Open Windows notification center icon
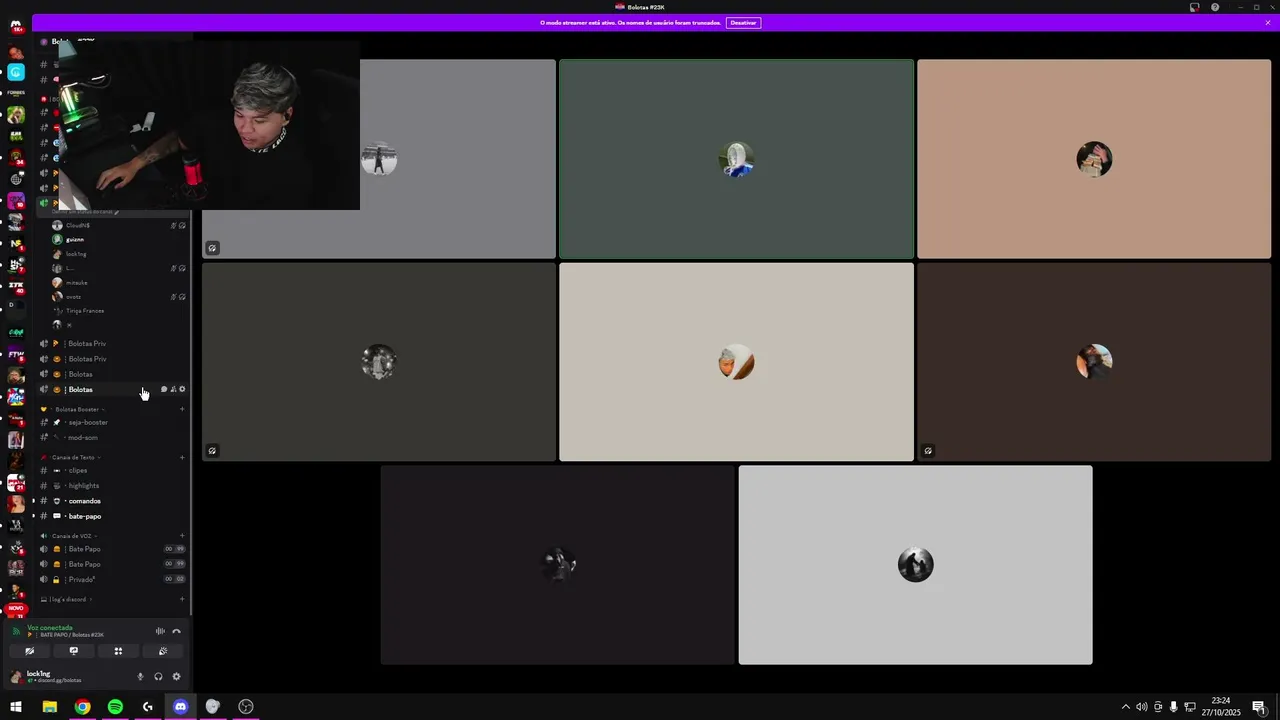This screenshot has height=720, width=1280. tap(1259, 707)
